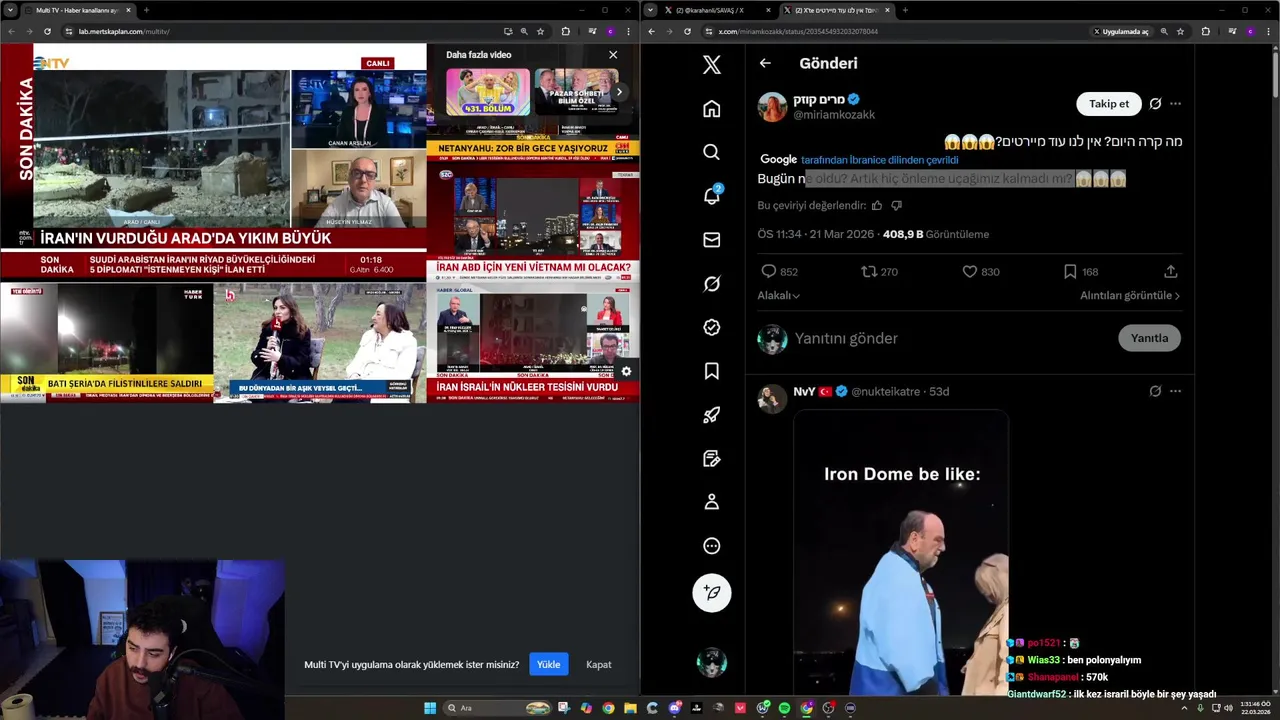The height and width of the screenshot is (720, 1280).
Task: Open X messages envelope icon
Action: coord(711,240)
